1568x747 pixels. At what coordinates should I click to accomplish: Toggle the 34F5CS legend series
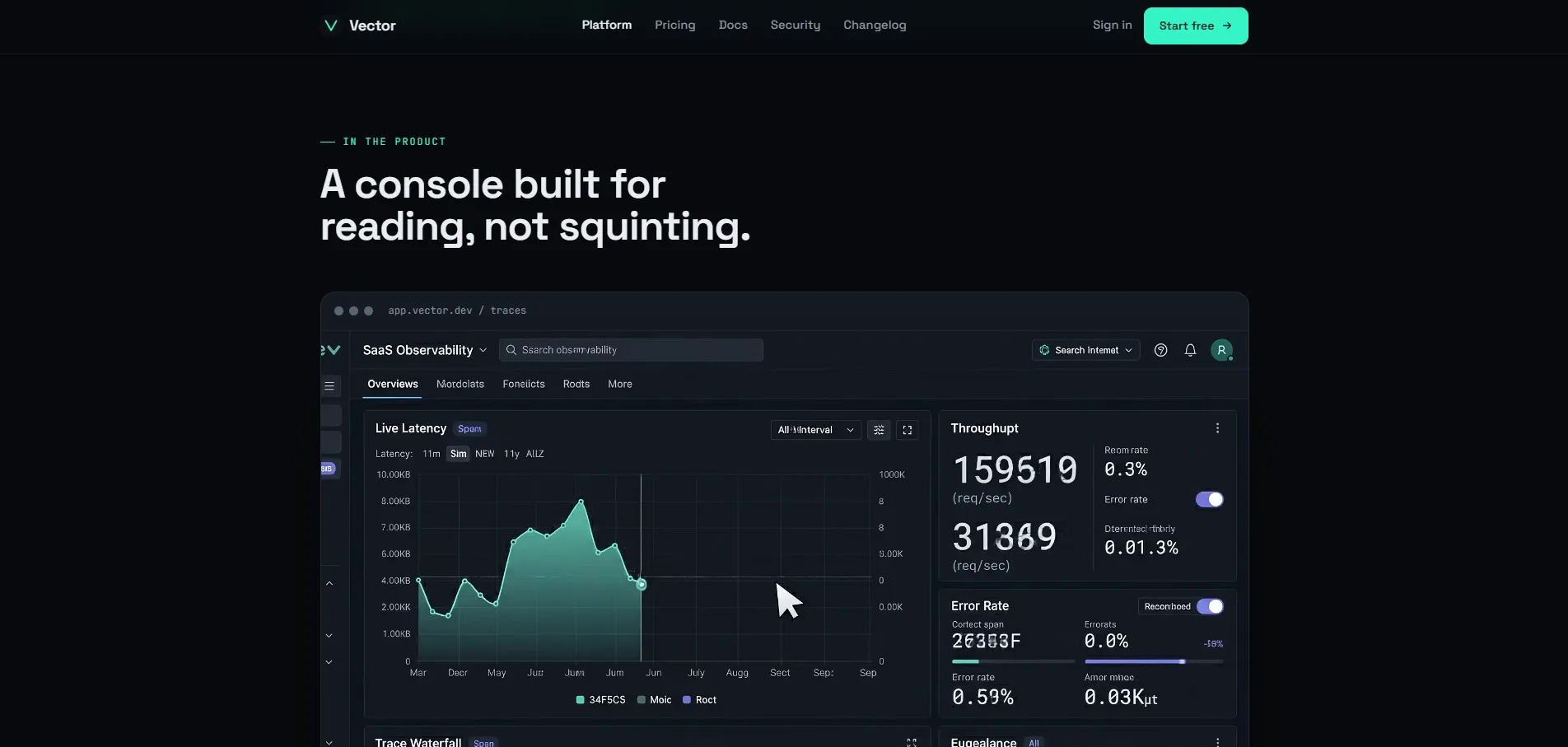pyautogui.click(x=600, y=700)
